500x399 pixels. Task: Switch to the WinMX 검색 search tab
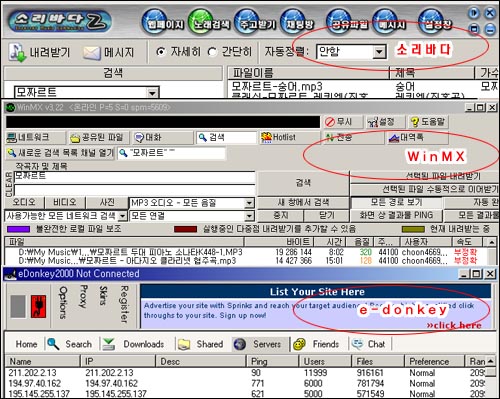226,137
